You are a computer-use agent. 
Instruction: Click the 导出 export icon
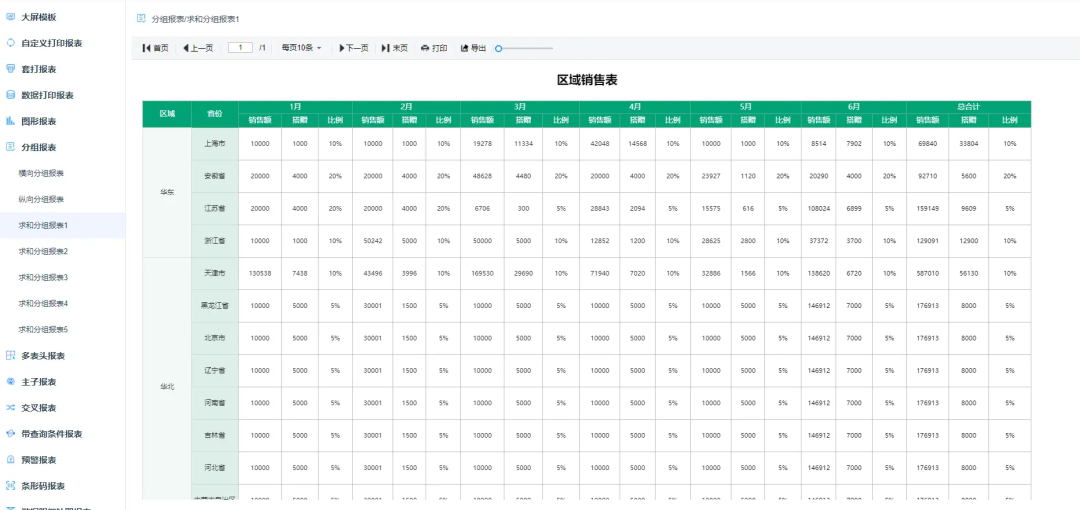coord(465,48)
